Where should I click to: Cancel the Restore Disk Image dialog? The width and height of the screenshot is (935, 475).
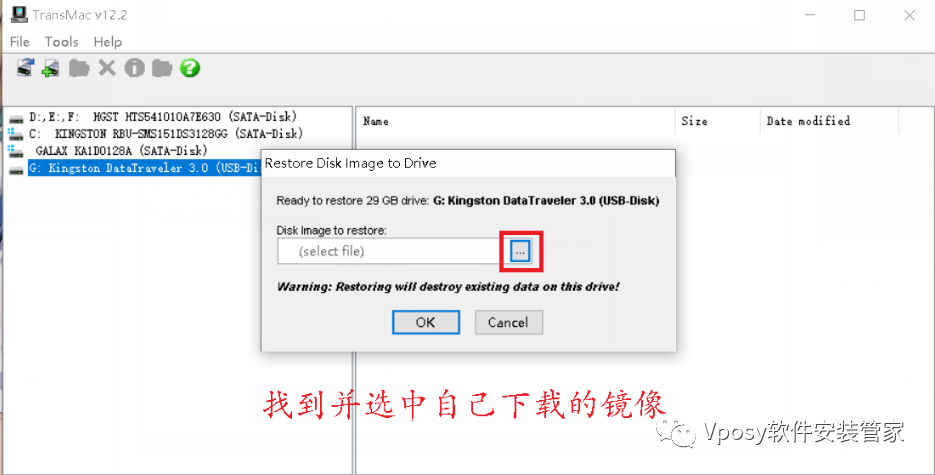(509, 322)
